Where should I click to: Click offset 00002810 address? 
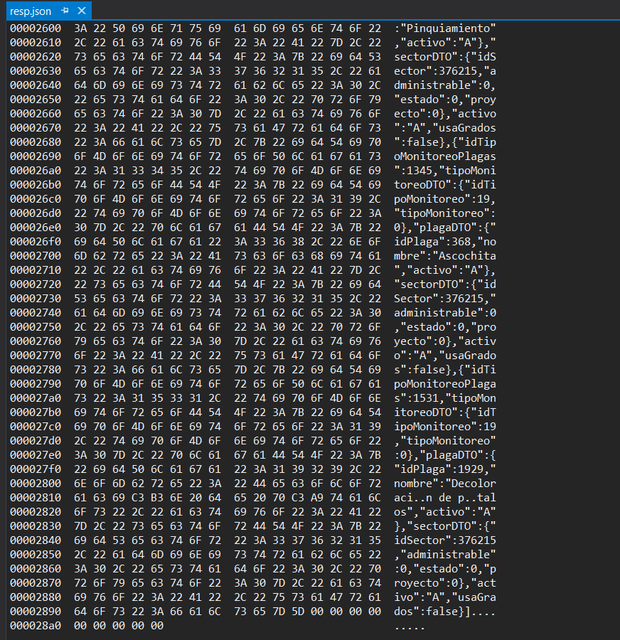[x=36, y=498]
